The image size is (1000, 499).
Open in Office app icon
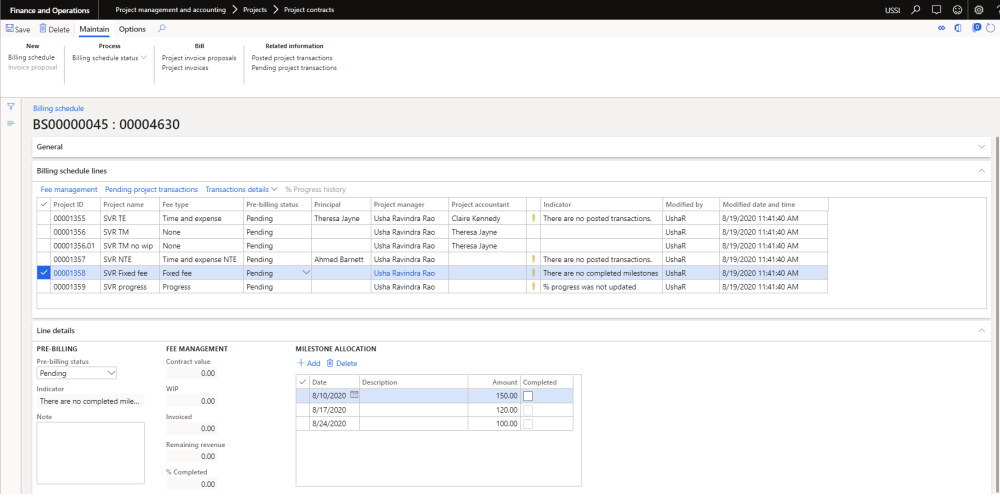pos(958,28)
